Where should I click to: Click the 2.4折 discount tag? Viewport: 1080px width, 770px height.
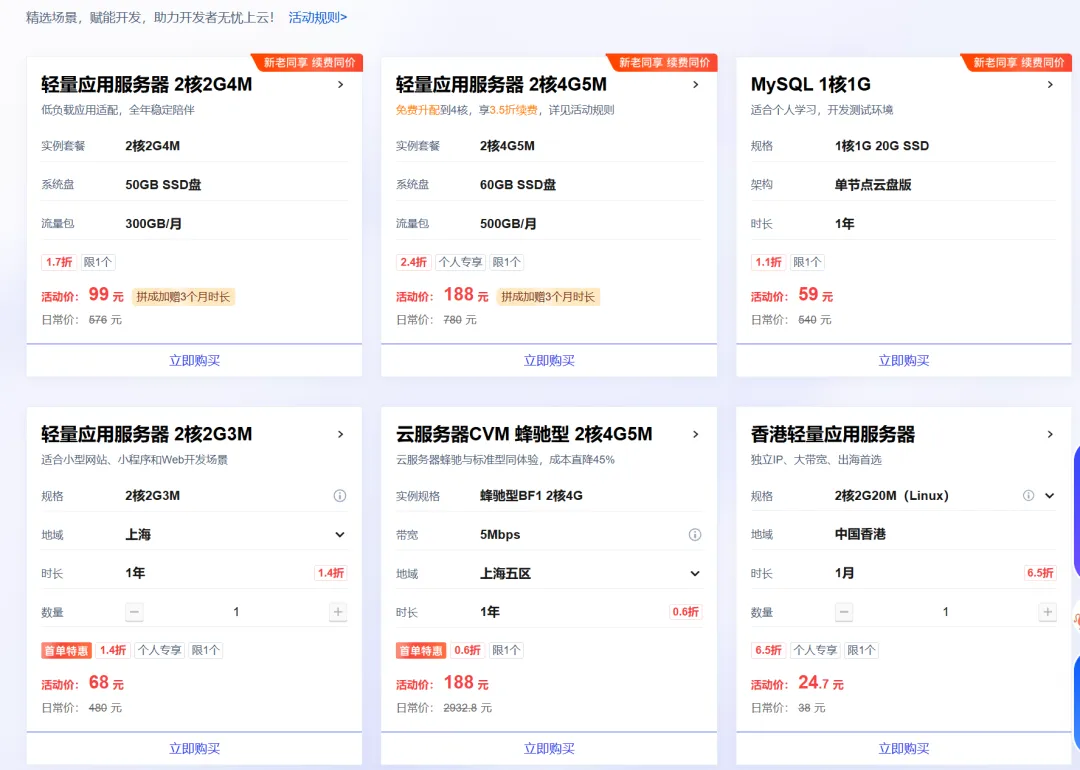pos(413,262)
